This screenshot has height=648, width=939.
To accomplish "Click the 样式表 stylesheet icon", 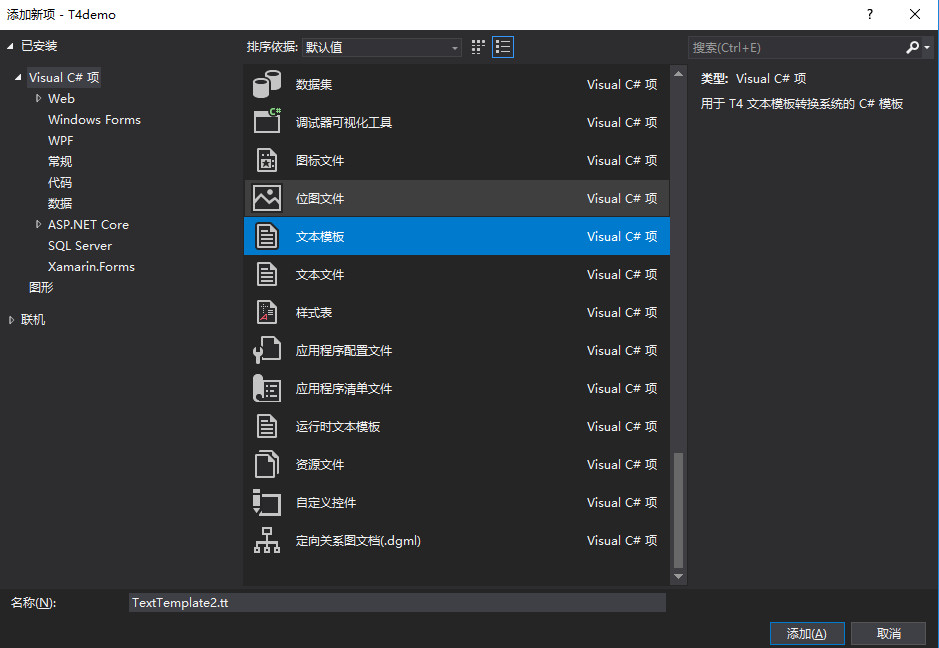I will point(266,312).
